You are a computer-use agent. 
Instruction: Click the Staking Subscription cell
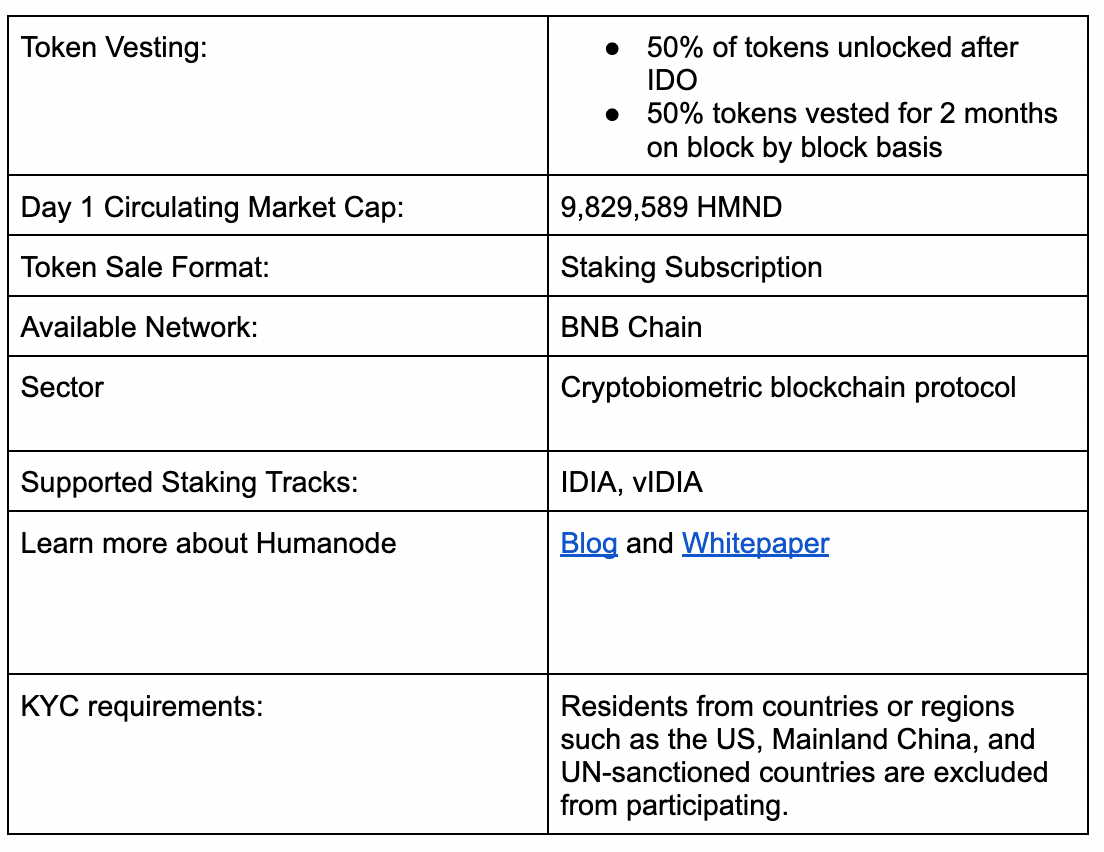pos(691,268)
